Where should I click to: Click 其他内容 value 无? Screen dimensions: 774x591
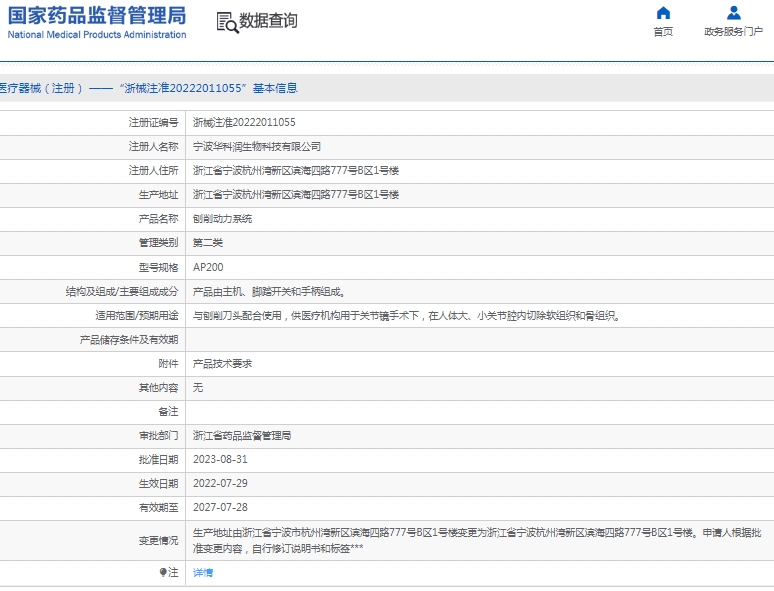(x=197, y=388)
